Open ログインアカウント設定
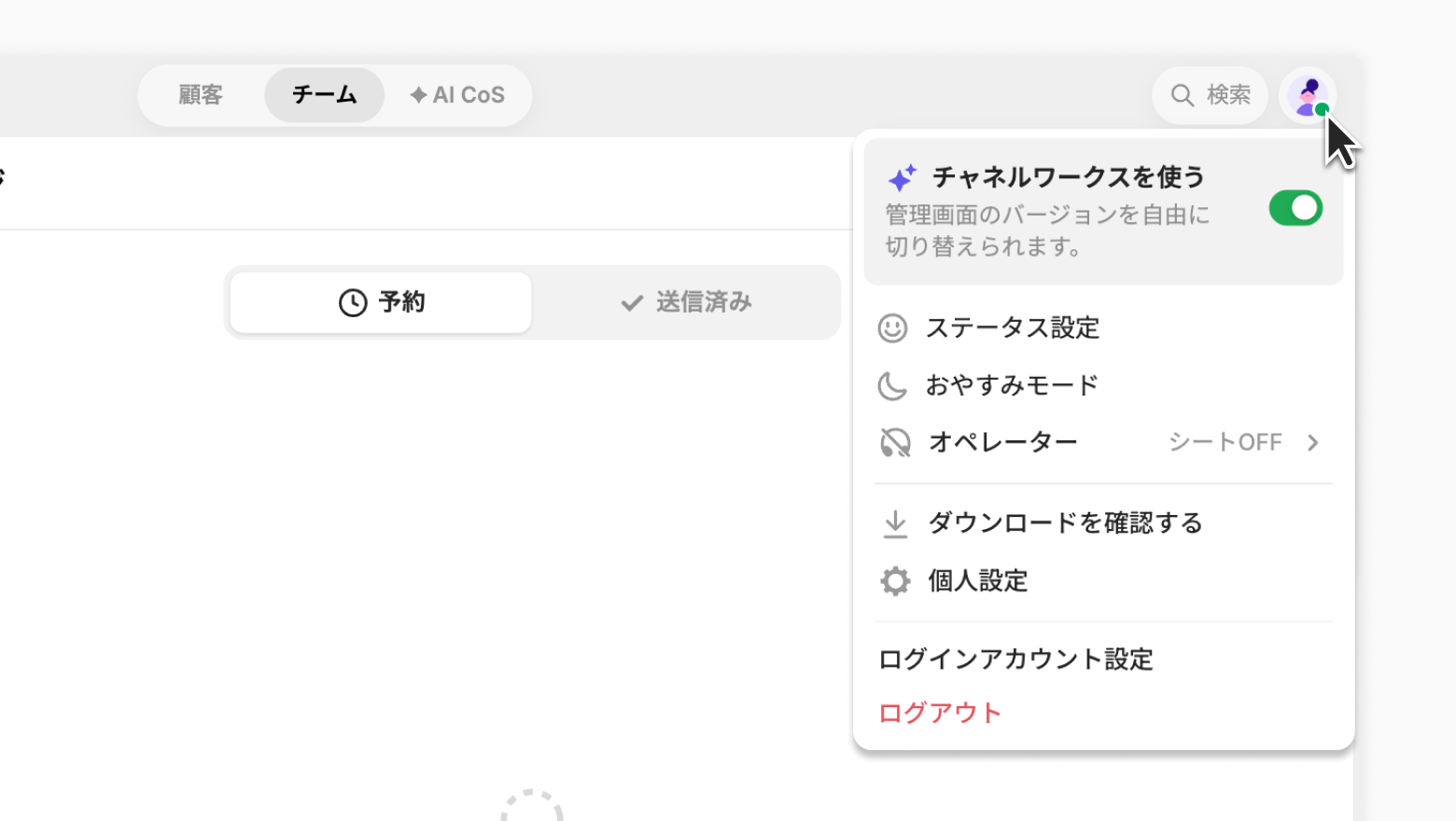 (x=1016, y=660)
